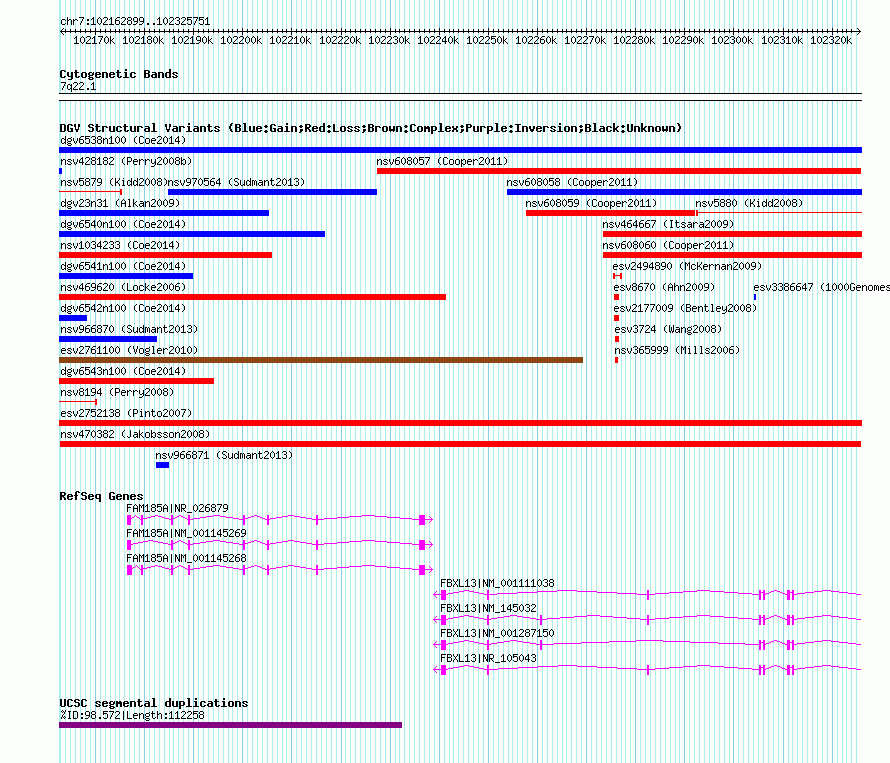Open the FBXL13|NR_105043 transcript label
890x763 pixels.
488,658
